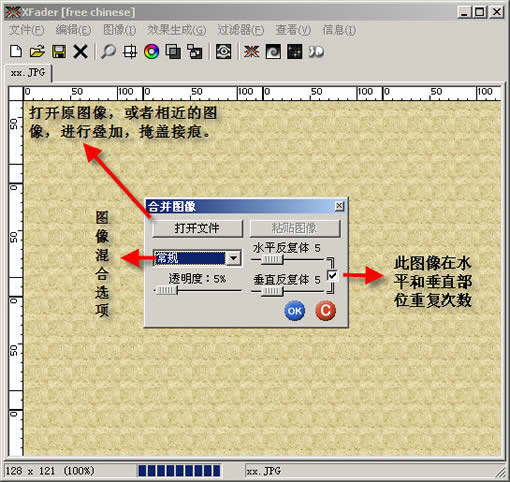510x482 pixels.
Task: Cancel with the red C button
Action: (x=325, y=311)
